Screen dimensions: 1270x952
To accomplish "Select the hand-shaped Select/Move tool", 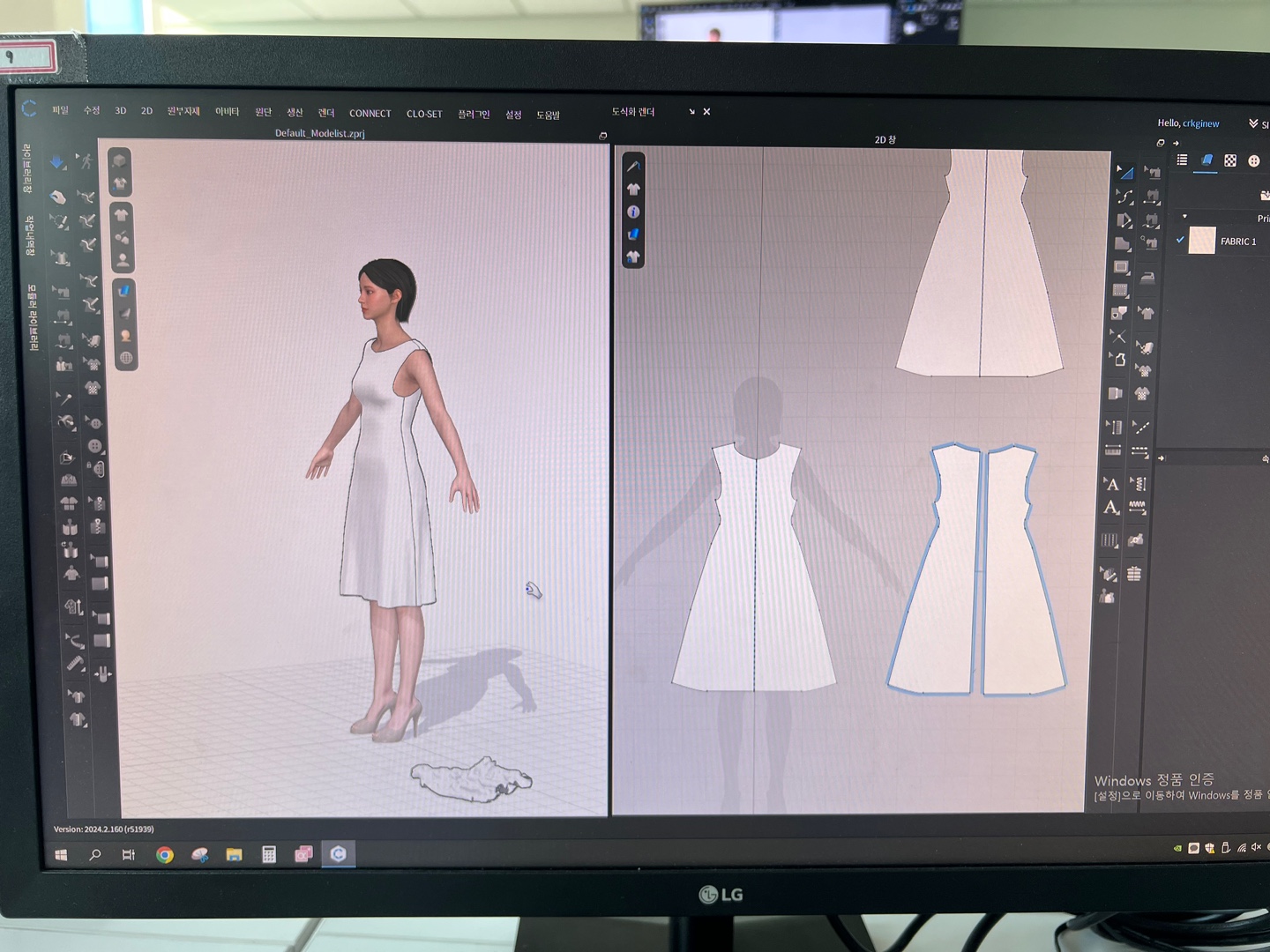I will click(58, 197).
